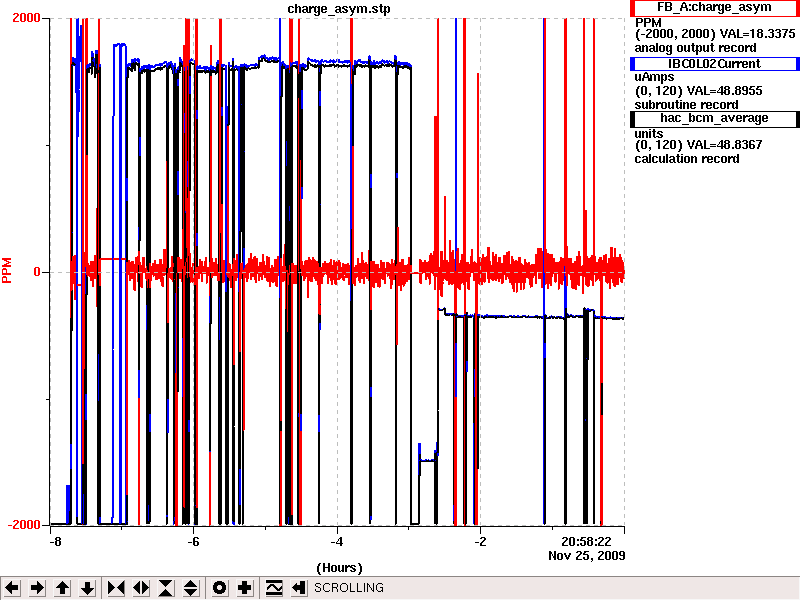Image resolution: width=800 pixels, height=600 pixels.
Task: Click the PPM units label in legend
Action: [648, 23]
